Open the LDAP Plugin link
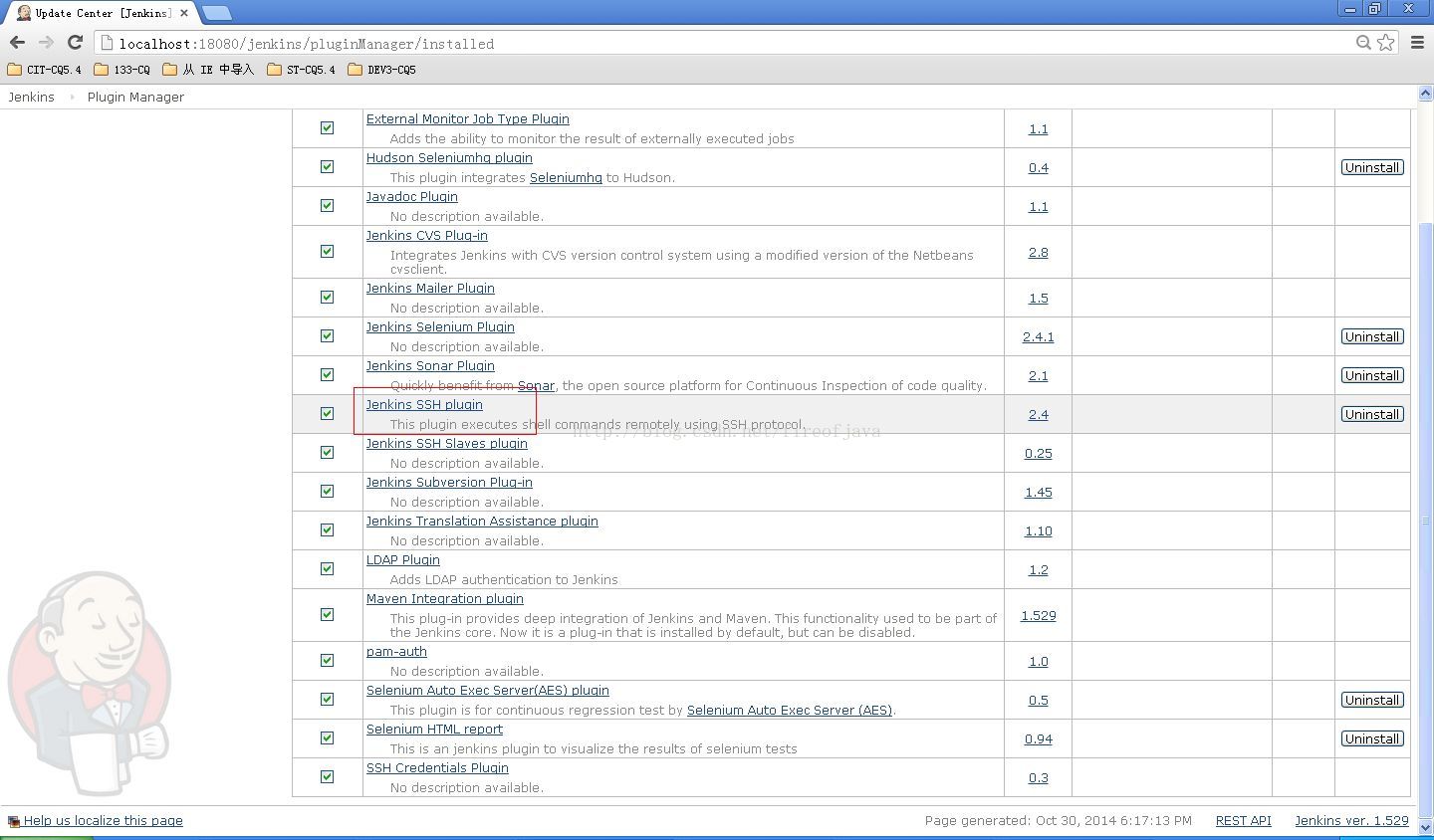The width and height of the screenshot is (1434, 840). [x=402, y=560]
